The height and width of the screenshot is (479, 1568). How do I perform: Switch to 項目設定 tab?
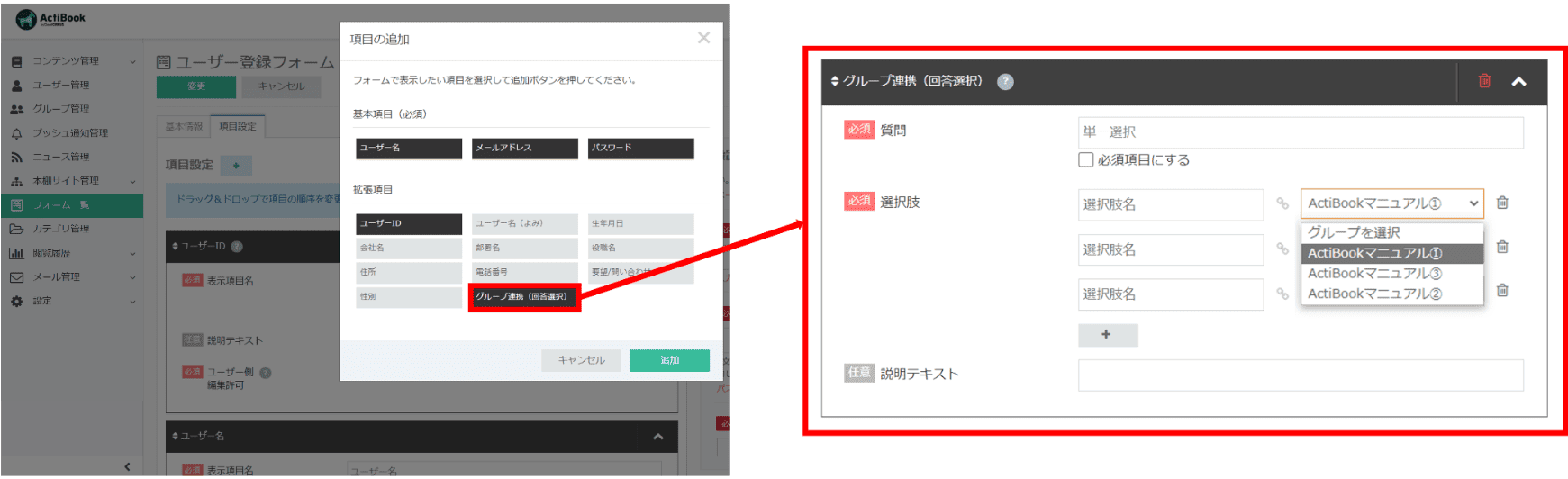pos(238,127)
